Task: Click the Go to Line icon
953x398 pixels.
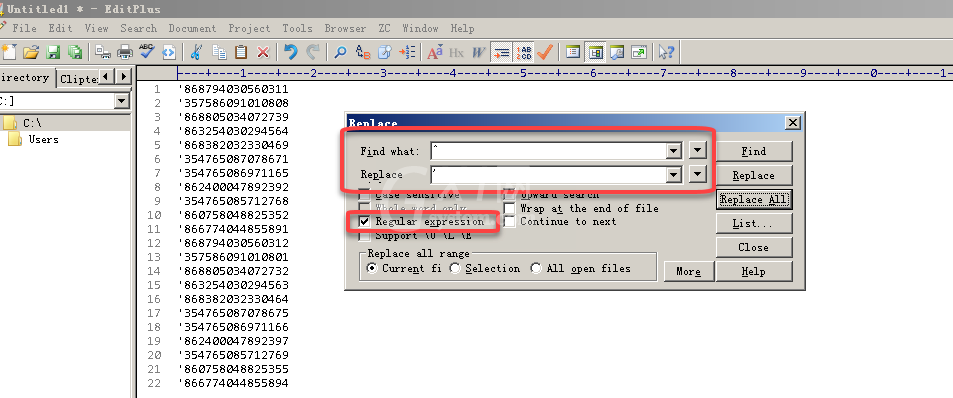Action: [407, 52]
